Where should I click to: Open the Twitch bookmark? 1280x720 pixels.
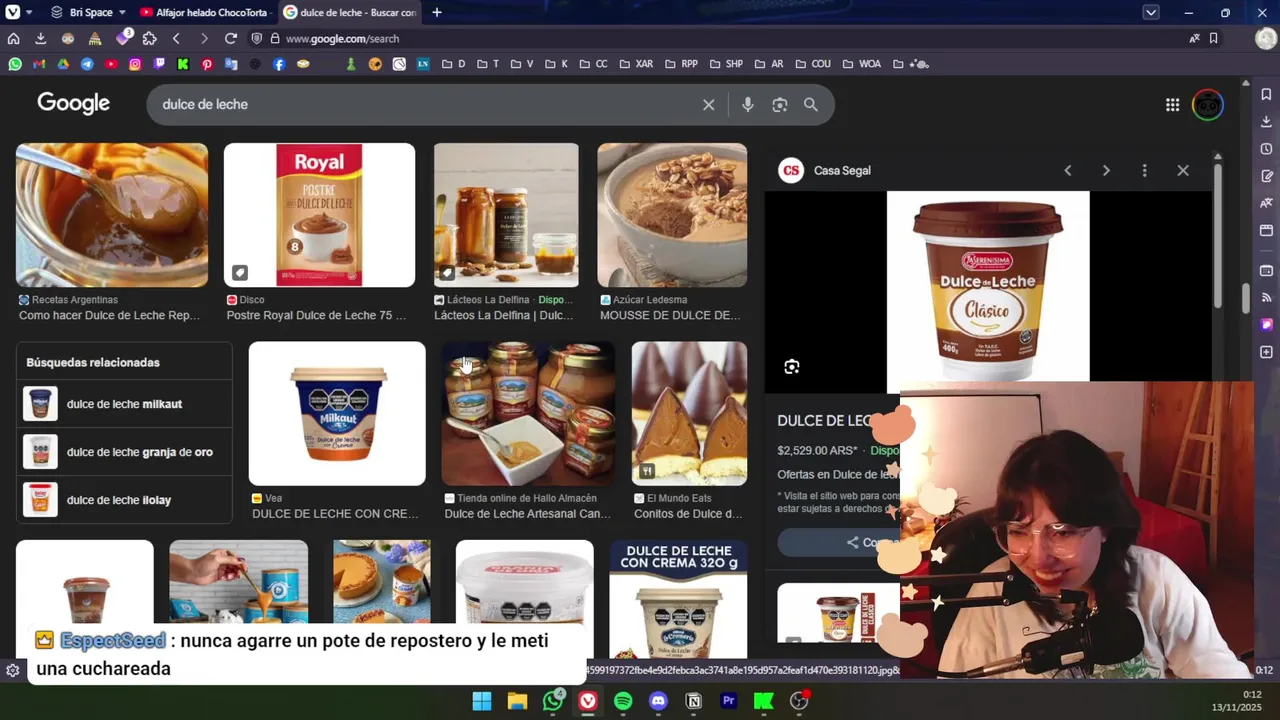click(x=159, y=64)
